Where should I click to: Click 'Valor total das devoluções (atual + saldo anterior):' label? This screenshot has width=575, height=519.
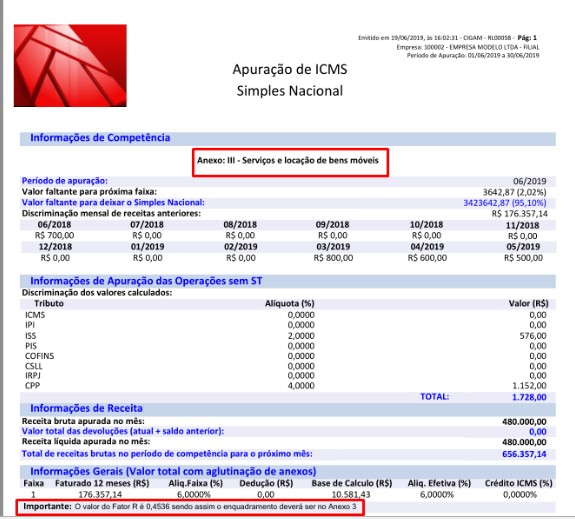tap(123, 431)
